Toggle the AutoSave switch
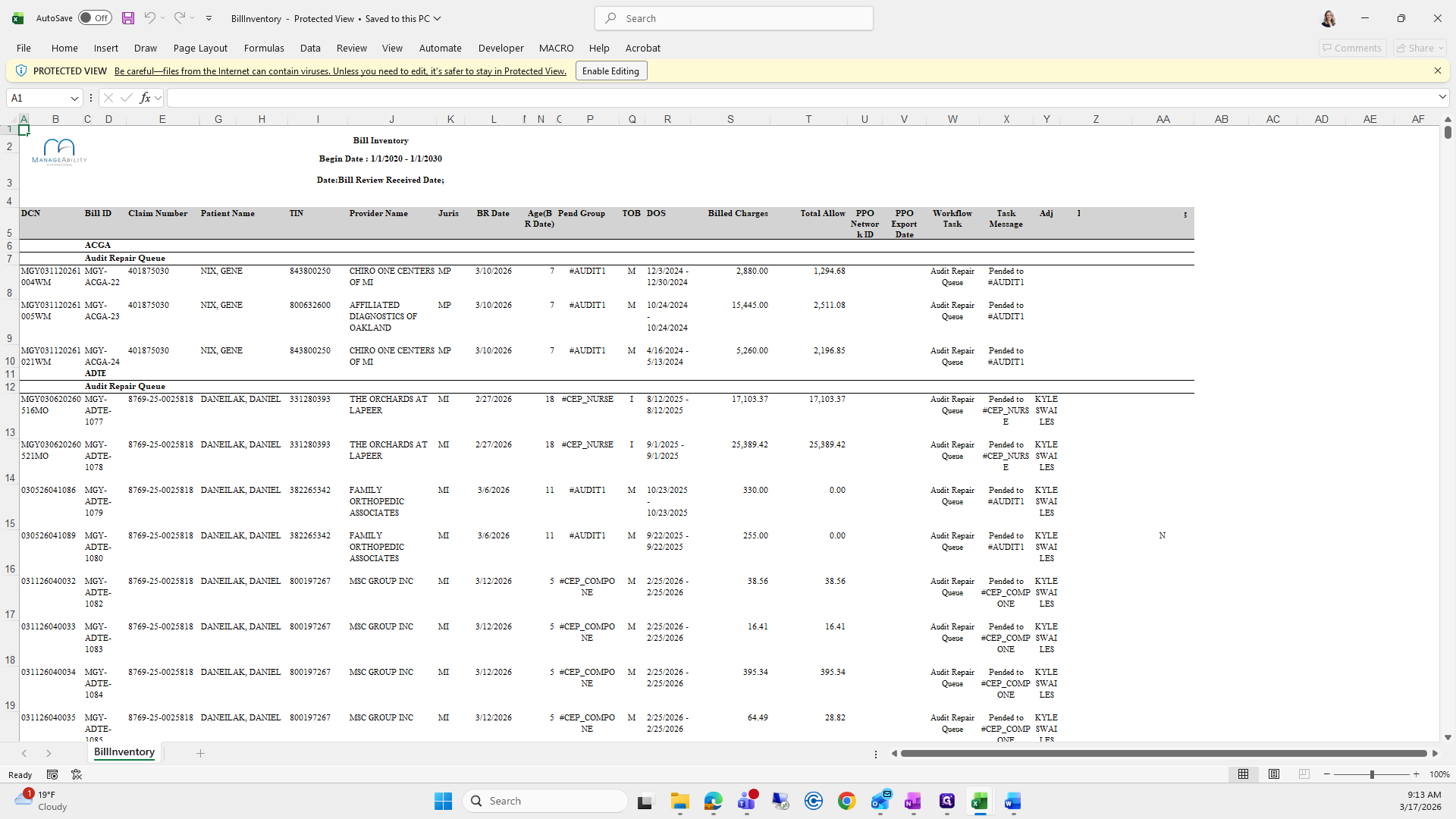This screenshot has height=819, width=1456. 95,18
